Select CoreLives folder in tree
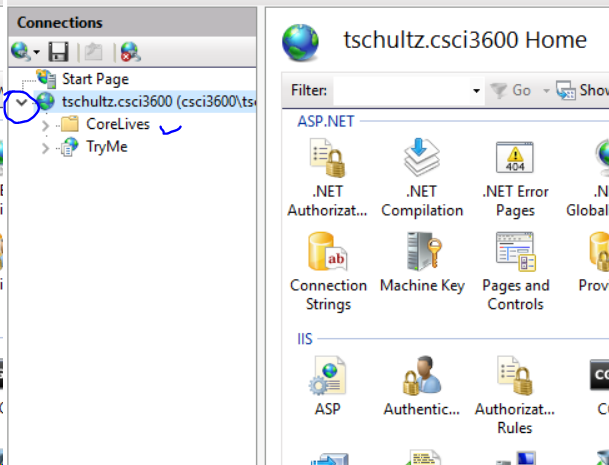 pos(118,124)
